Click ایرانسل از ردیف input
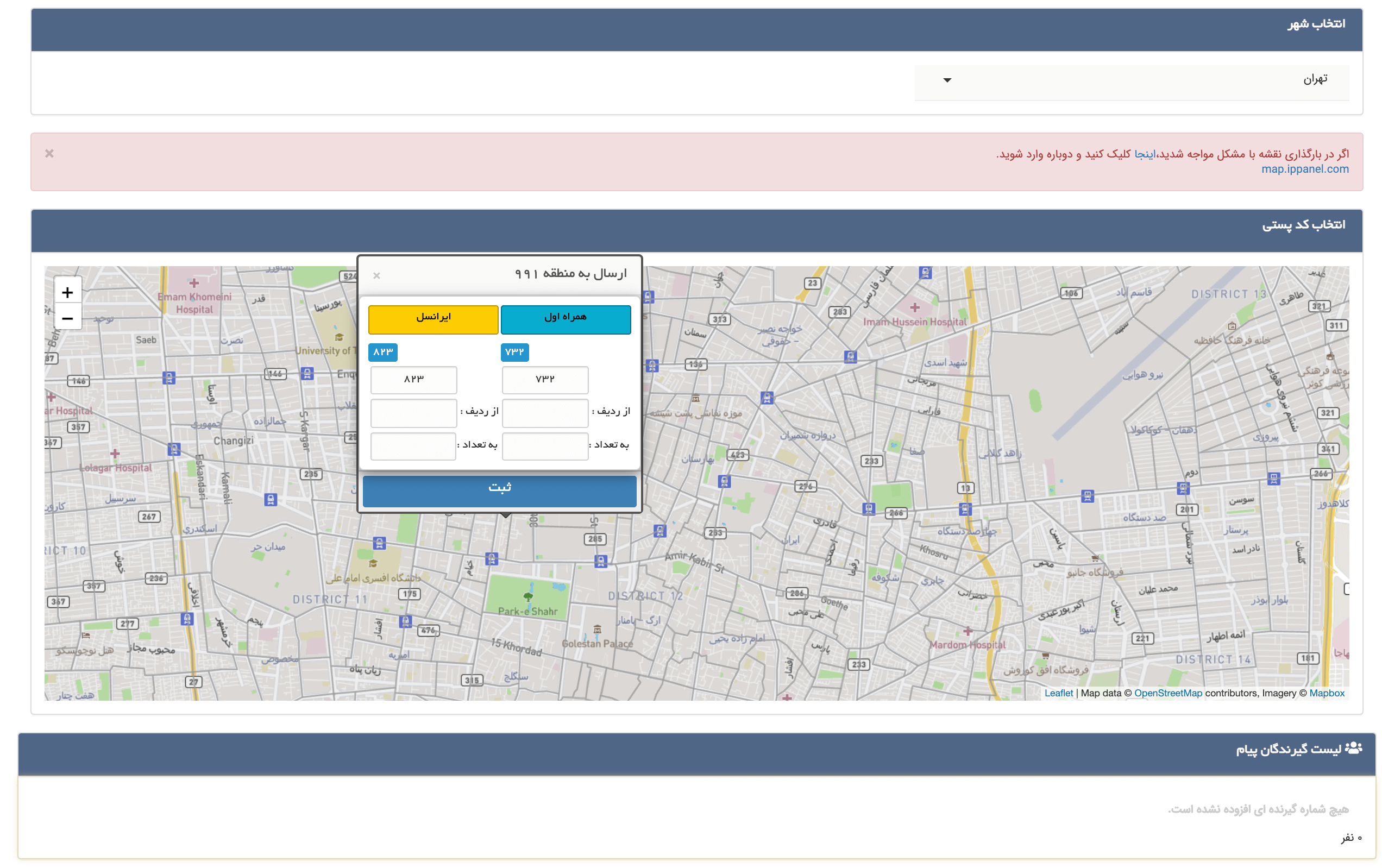Viewport: 1382px width, 868px height. pyautogui.click(x=413, y=412)
